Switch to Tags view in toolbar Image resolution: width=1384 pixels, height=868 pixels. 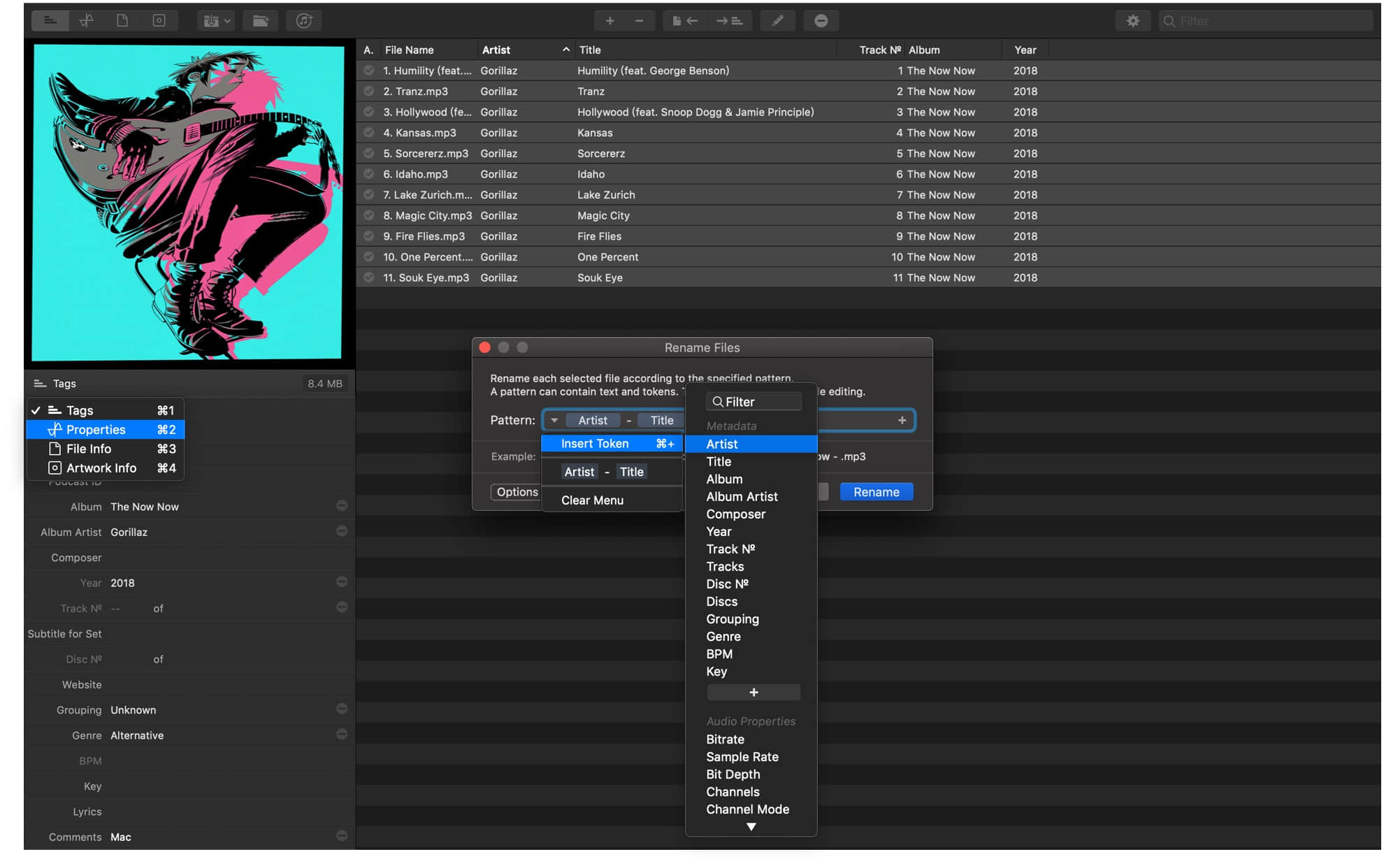point(50,20)
